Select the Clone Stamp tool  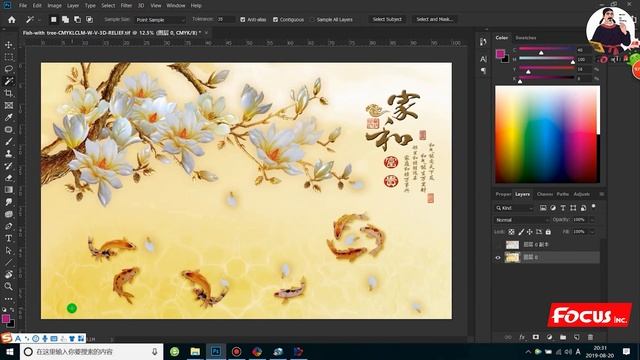click(9, 153)
